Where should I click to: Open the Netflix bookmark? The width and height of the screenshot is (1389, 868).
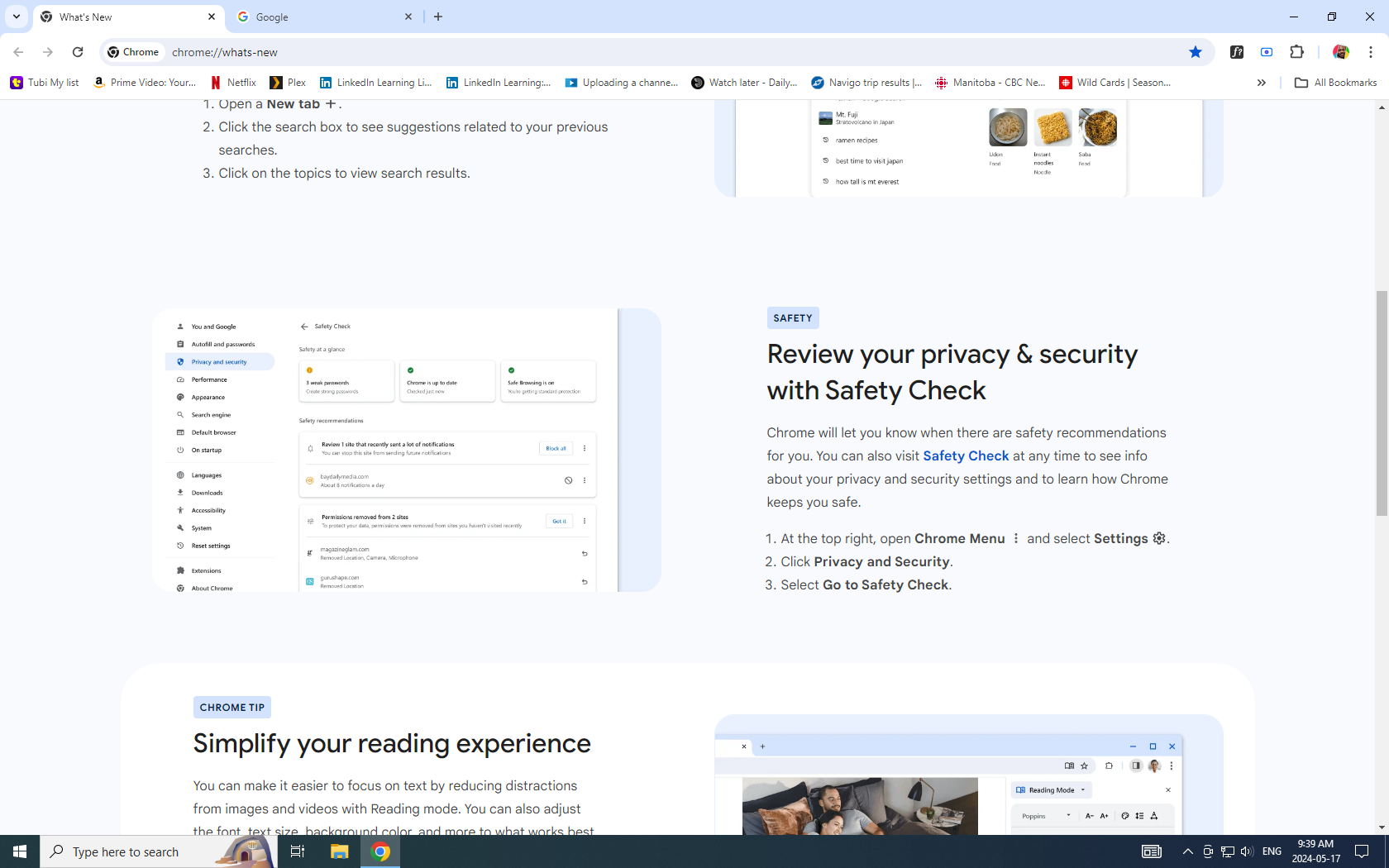tap(233, 83)
